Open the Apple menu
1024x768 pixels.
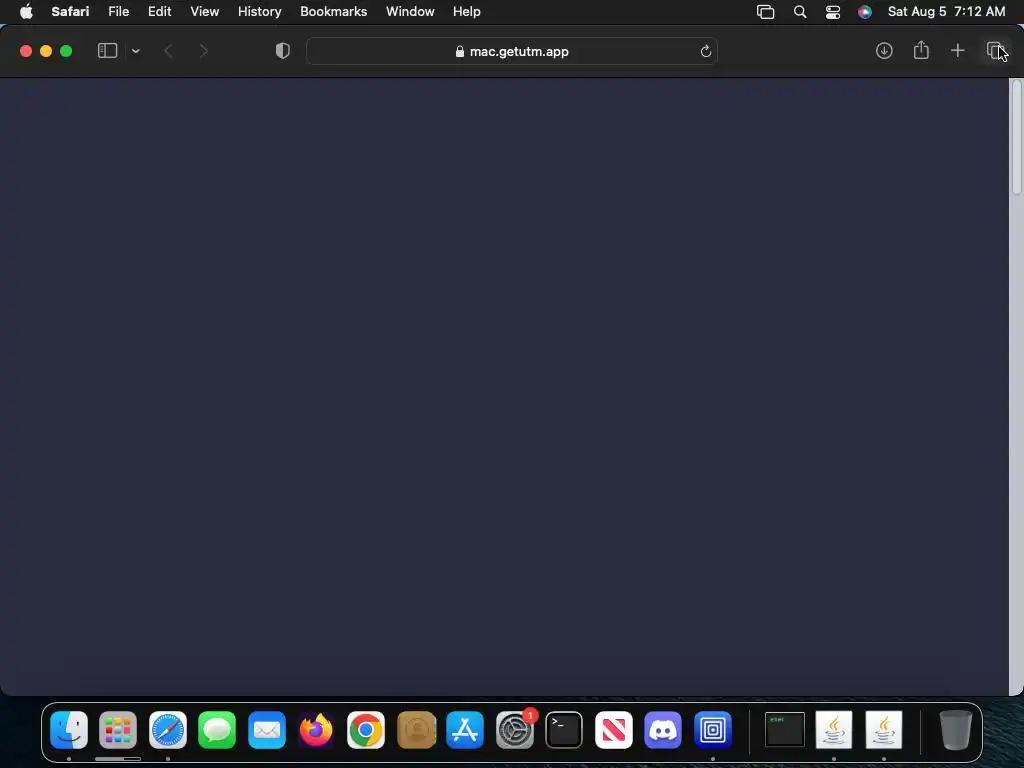[26, 12]
